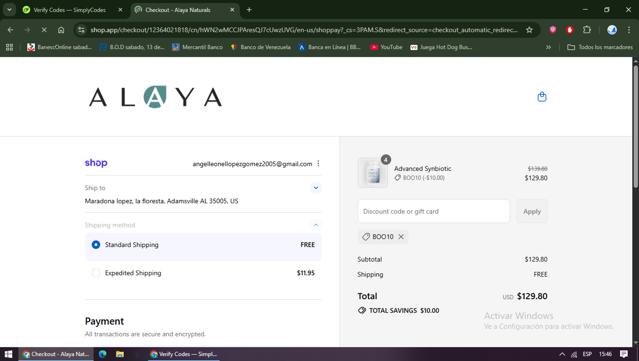The width and height of the screenshot is (639, 361).
Task: Open YouTube bookmark
Action: [386, 47]
